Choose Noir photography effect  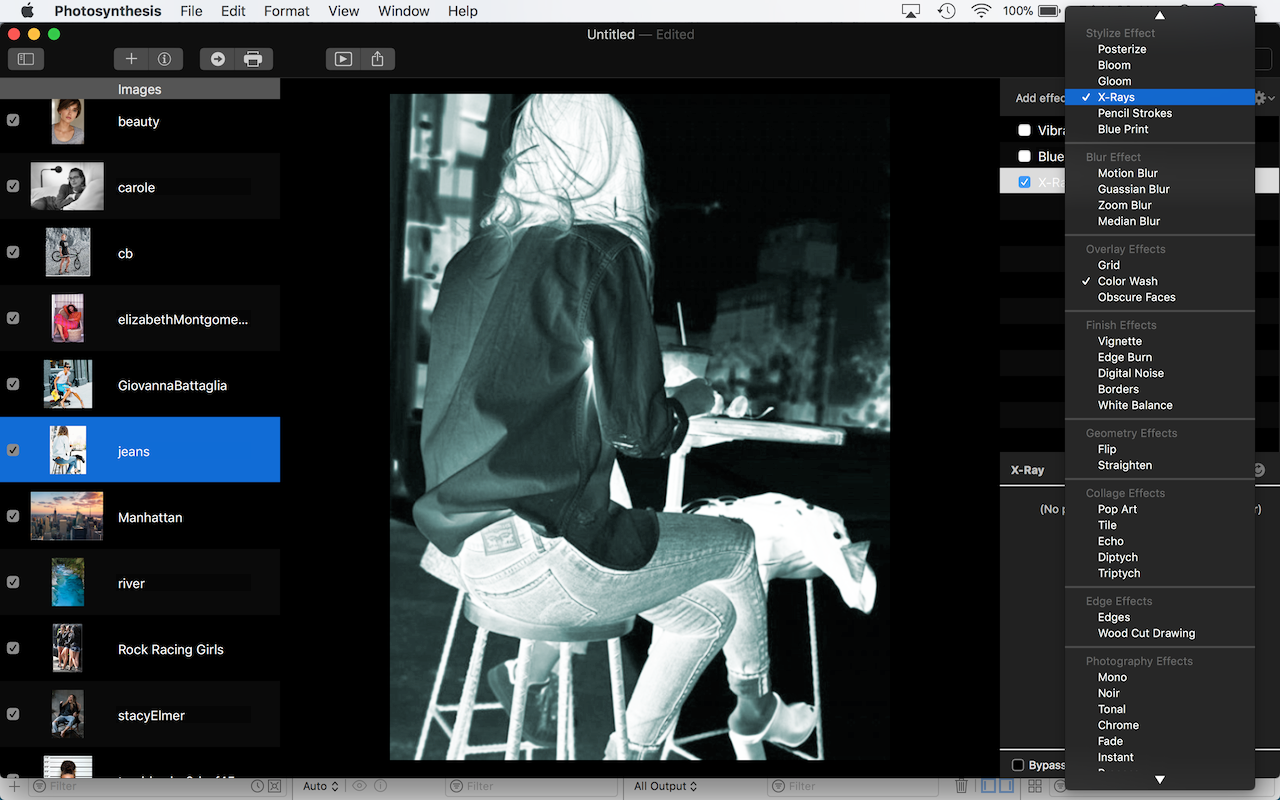click(x=1160, y=693)
